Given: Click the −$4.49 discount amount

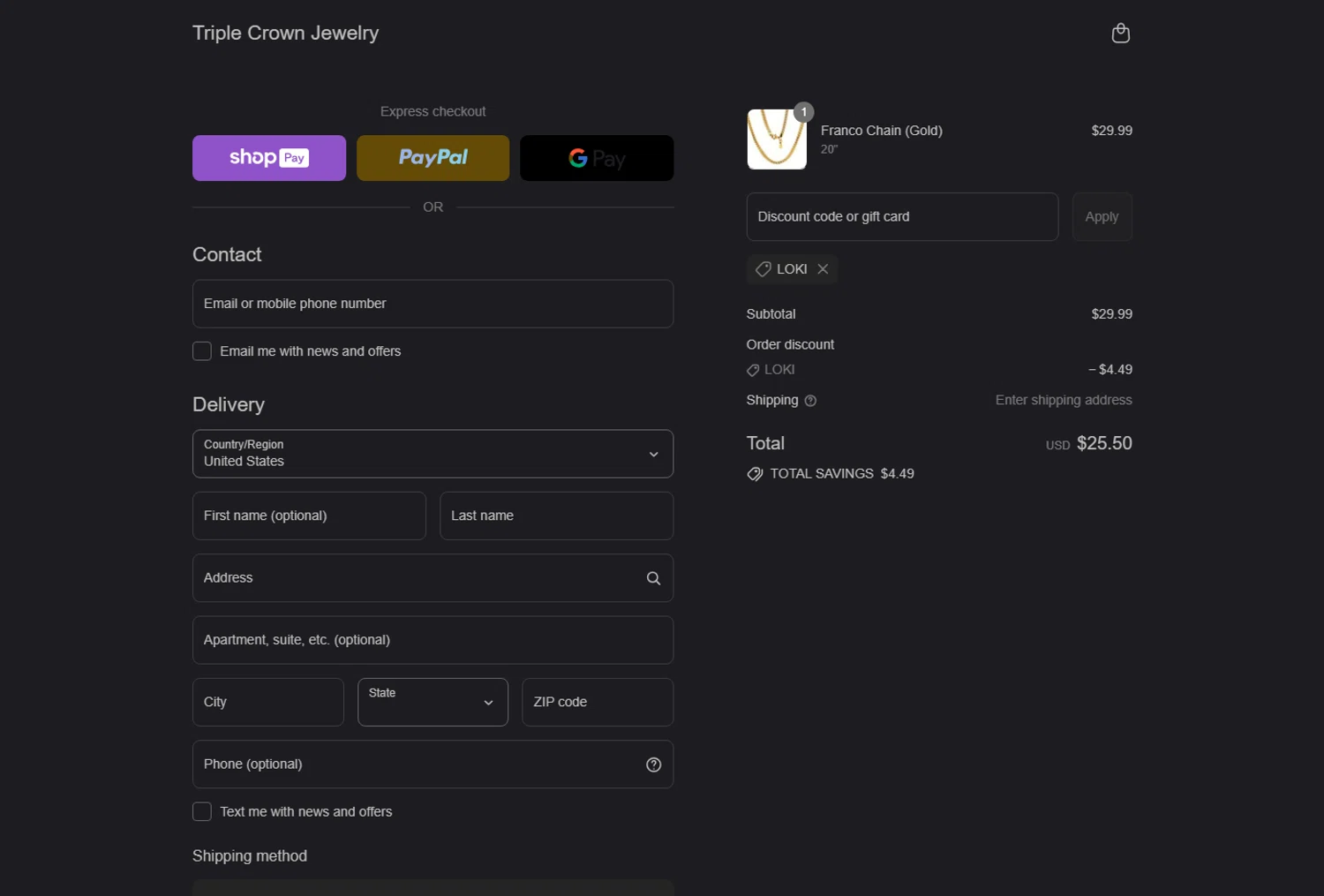Looking at the screenshot, I should coord(1110,370).
